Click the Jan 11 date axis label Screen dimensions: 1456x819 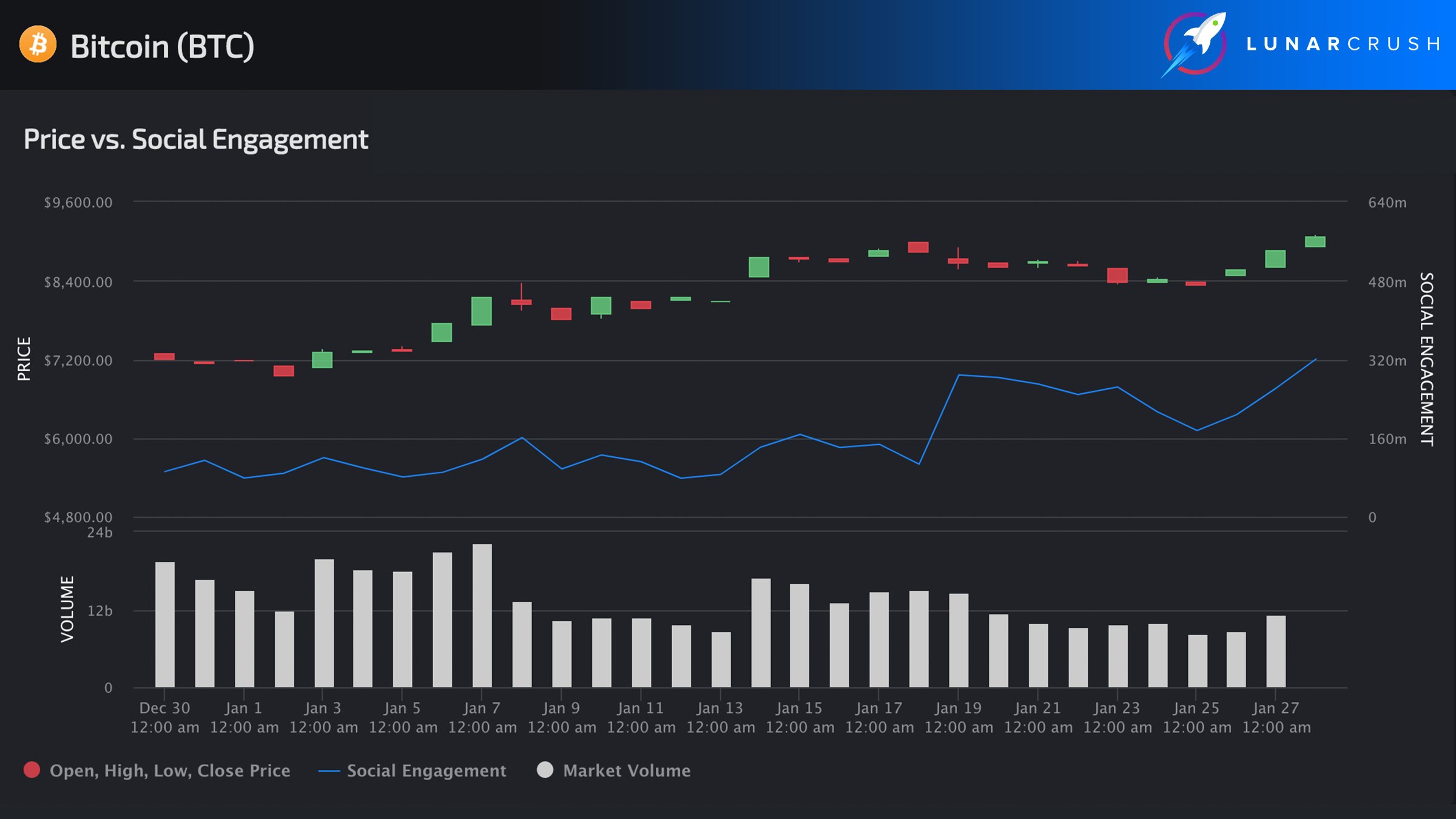tap(641, 718)
